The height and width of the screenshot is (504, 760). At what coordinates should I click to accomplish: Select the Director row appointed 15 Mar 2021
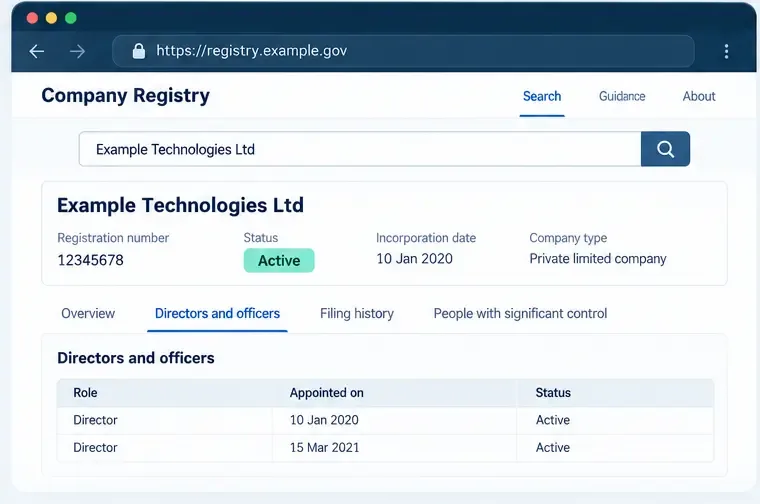385,448
